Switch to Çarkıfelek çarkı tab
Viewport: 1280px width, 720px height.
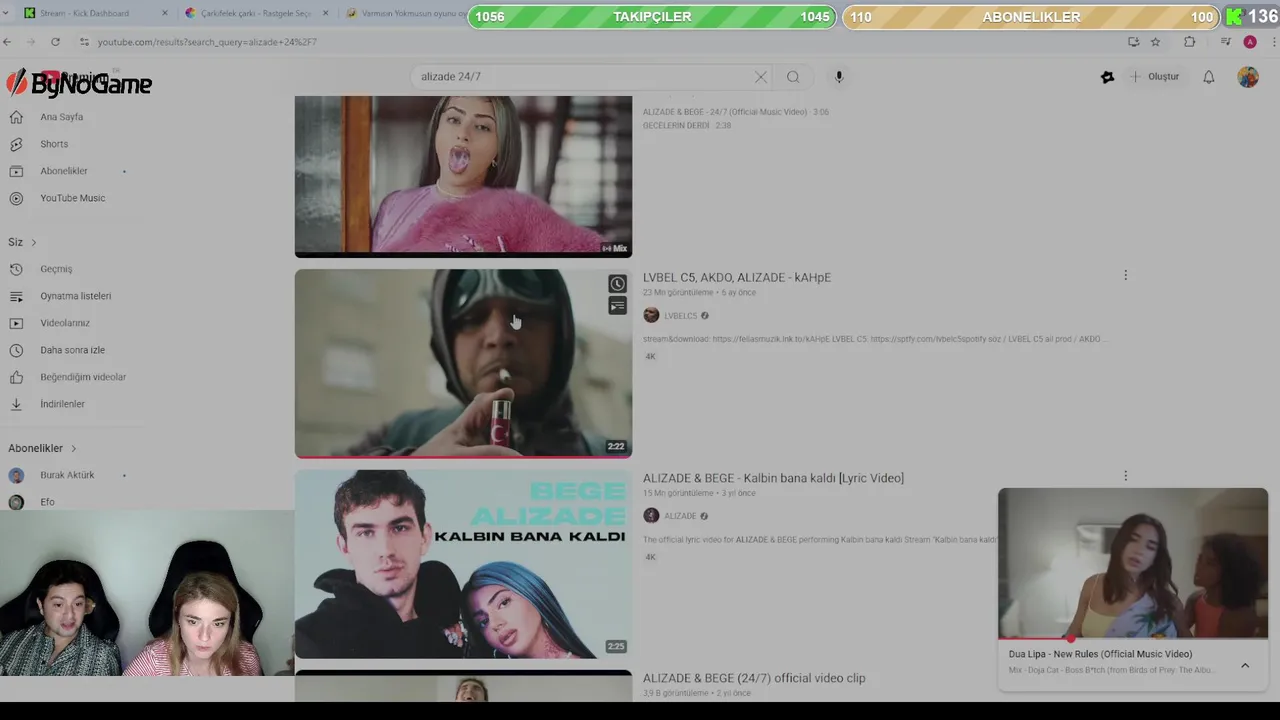[256, 14]
